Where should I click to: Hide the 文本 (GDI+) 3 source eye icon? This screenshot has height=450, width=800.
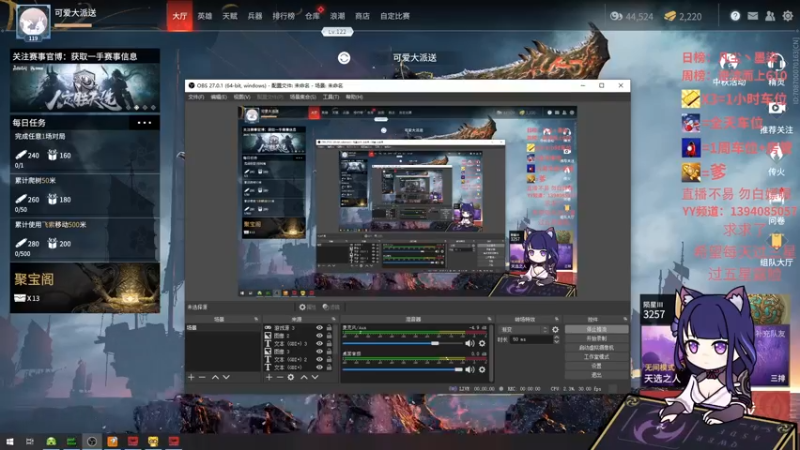319,343
